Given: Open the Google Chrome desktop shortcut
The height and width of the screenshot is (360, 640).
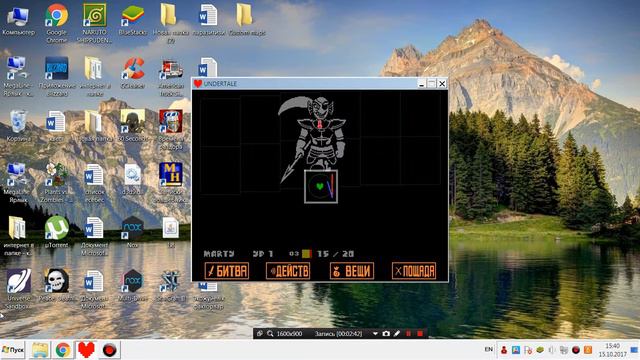Looking at the screenshot, I should pos(56,22).
